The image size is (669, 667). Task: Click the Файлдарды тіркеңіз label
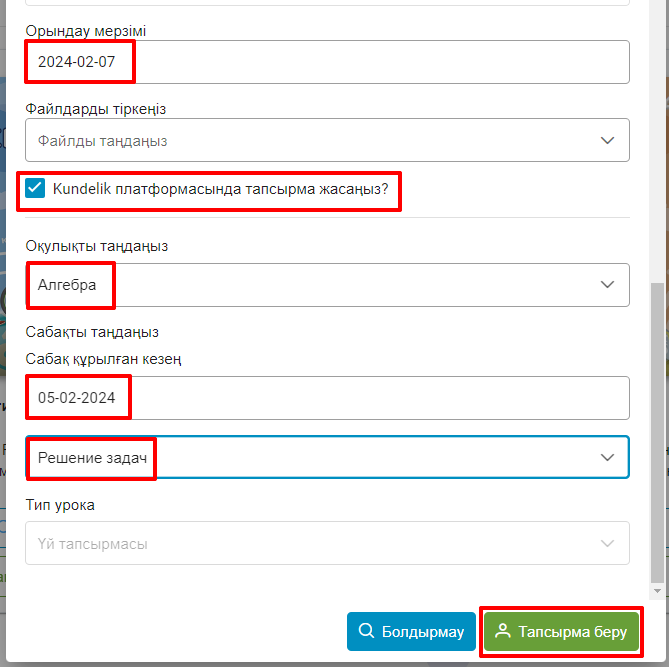96,109
